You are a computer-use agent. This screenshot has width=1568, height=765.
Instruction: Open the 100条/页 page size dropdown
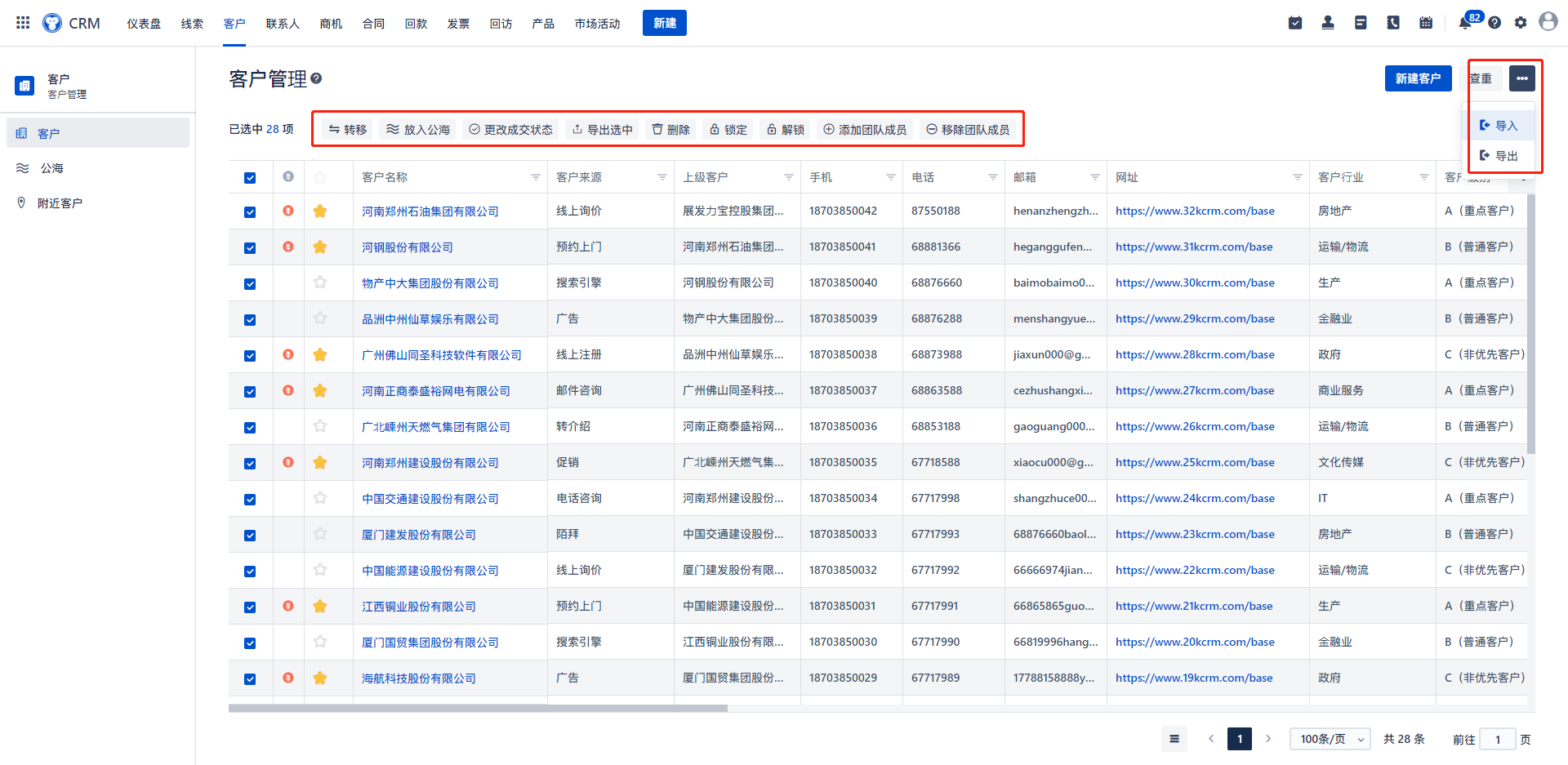click(1330, 739)
